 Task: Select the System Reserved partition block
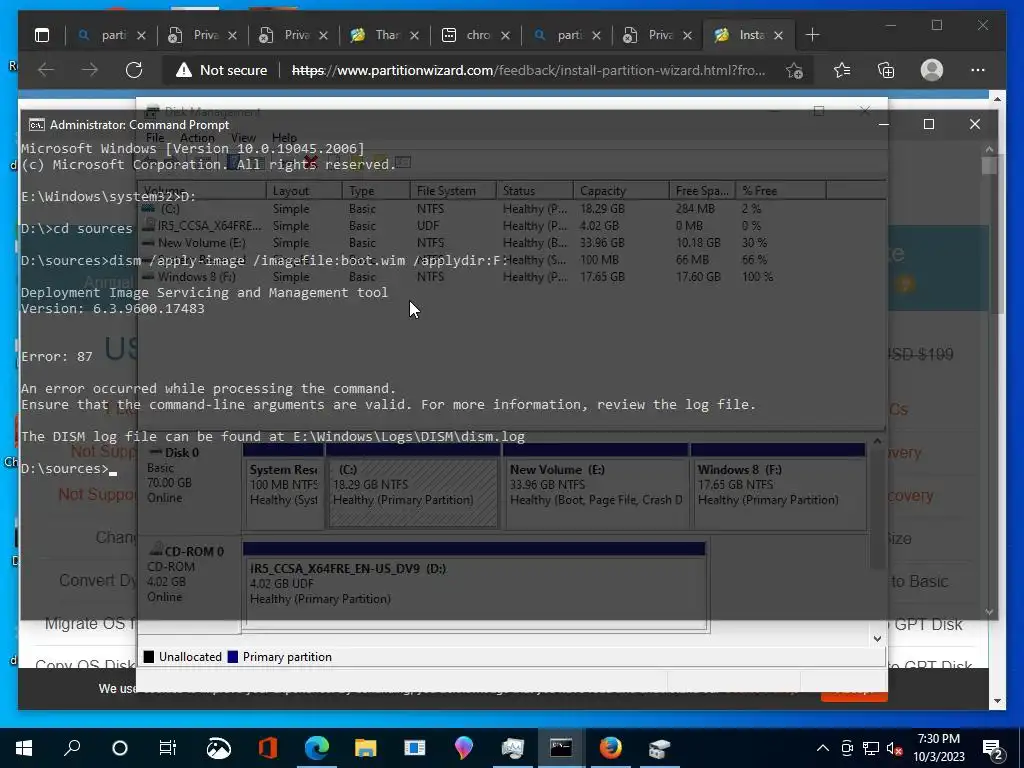click(x=283, y=487)
